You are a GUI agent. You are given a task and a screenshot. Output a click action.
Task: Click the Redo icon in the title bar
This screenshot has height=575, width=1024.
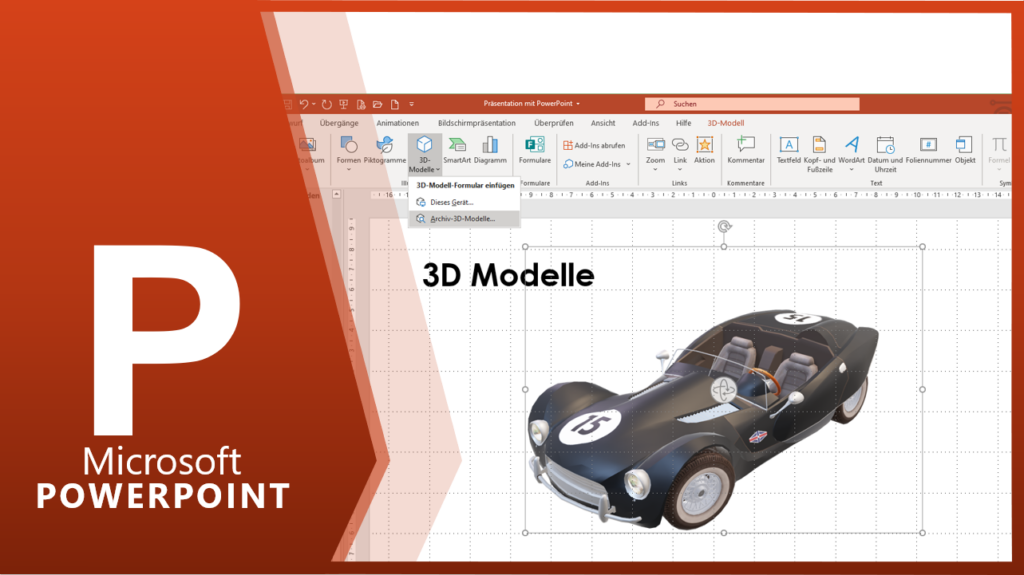[327, 104]
